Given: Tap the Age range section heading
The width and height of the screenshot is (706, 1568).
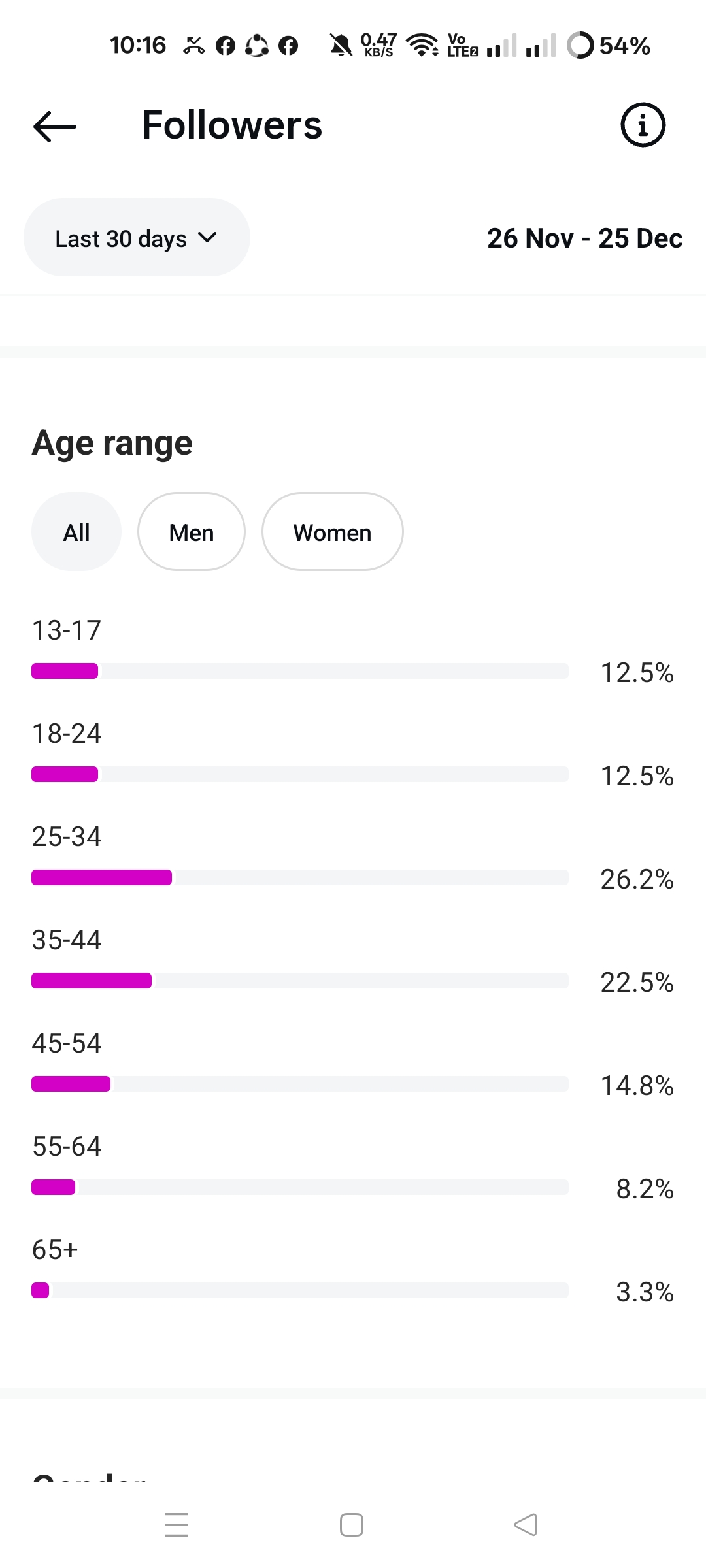Looking at the screenshot, I should [112, 443].
